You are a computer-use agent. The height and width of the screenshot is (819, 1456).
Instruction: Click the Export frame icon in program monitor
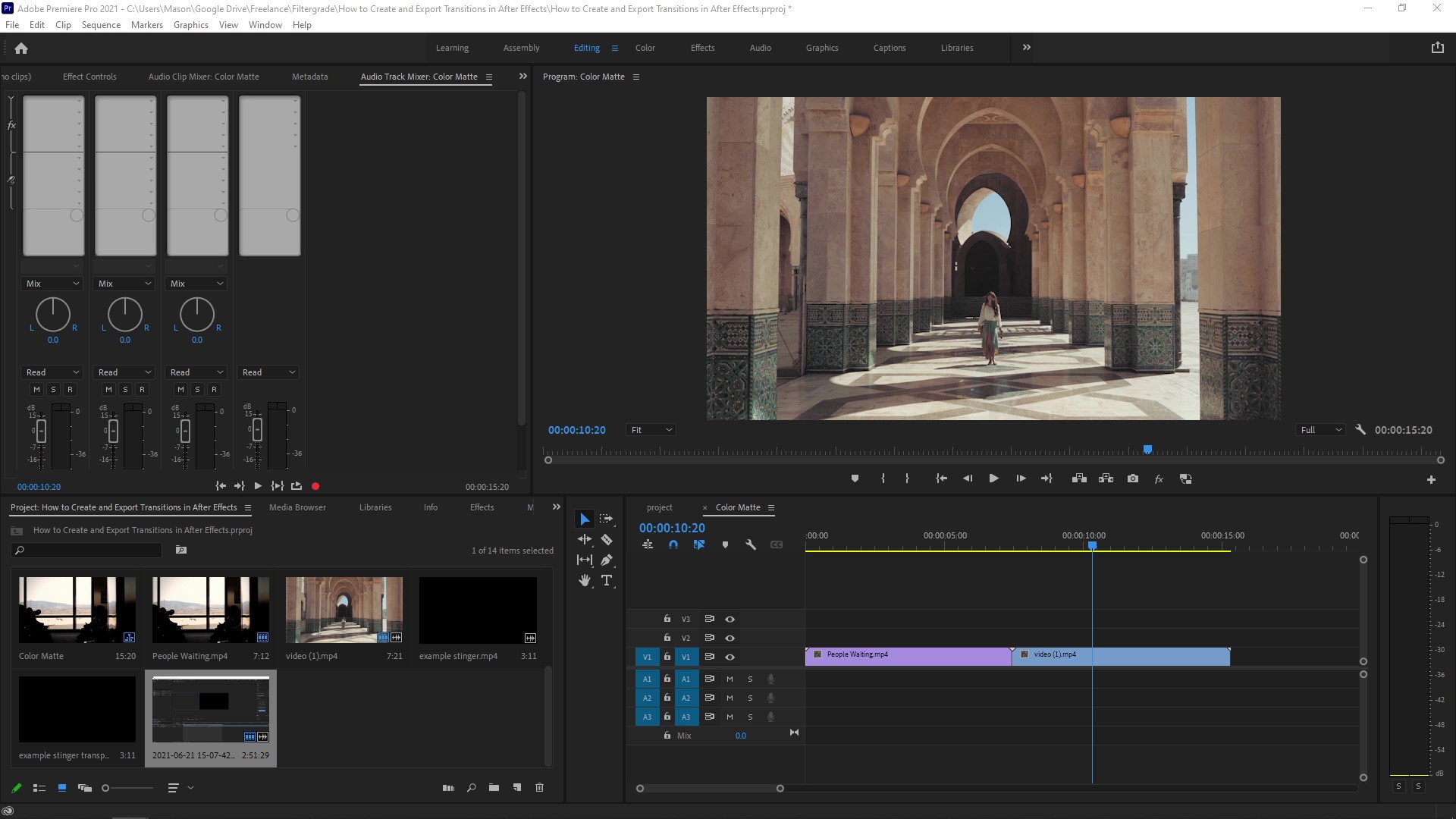(1132, 478)
